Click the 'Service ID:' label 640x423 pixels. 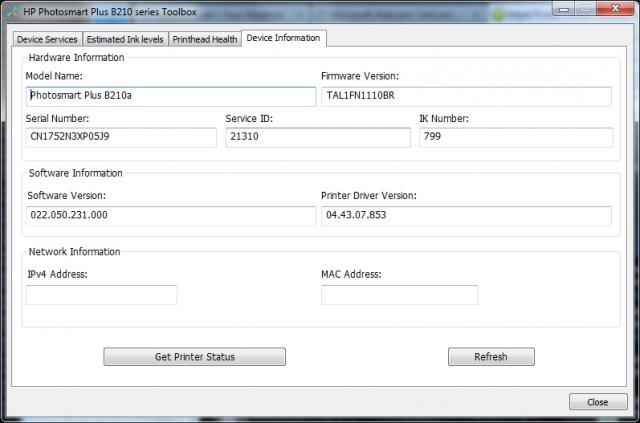(249, 118)
